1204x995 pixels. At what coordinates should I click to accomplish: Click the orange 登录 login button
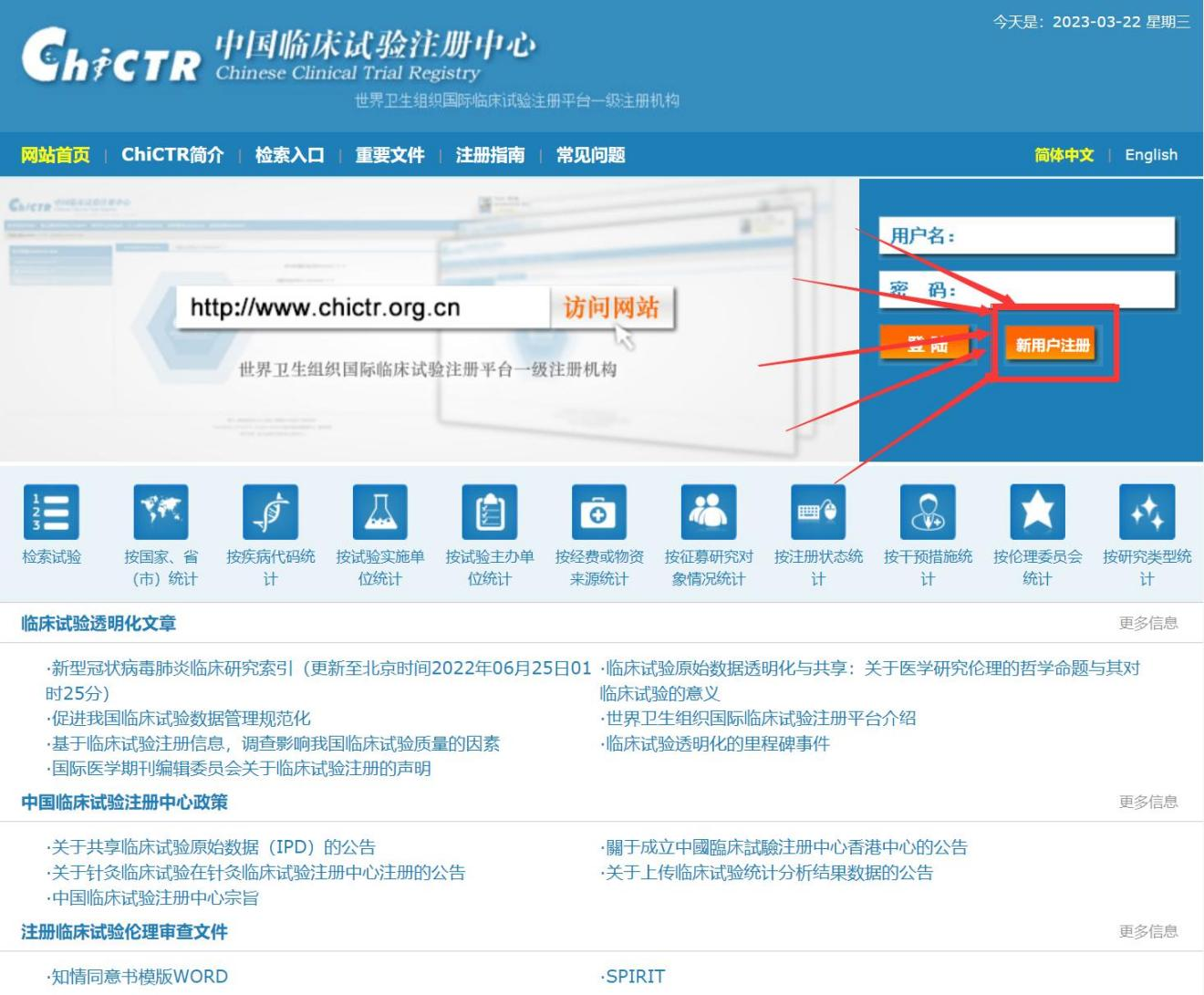click(927, 345)
